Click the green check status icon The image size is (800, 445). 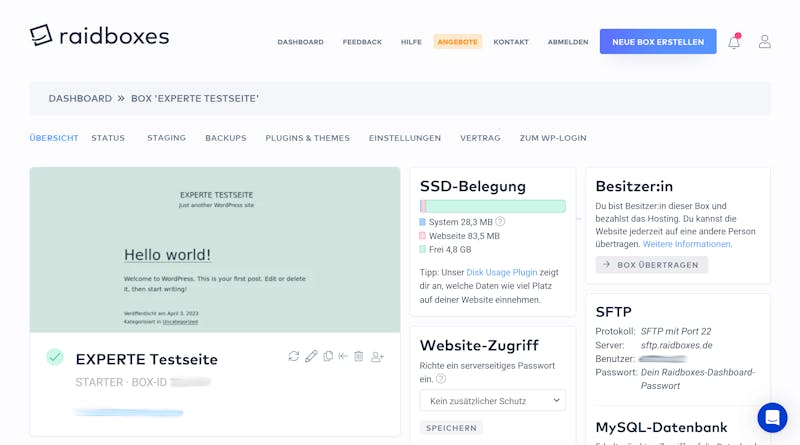pos(55,357)
